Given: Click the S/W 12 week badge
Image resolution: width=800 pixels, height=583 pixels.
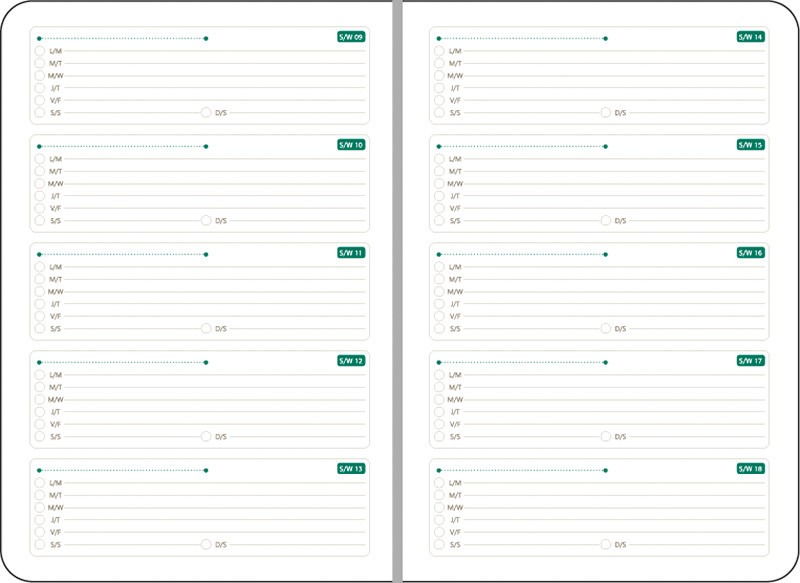Looking at the screenshot, I should 351,361.
